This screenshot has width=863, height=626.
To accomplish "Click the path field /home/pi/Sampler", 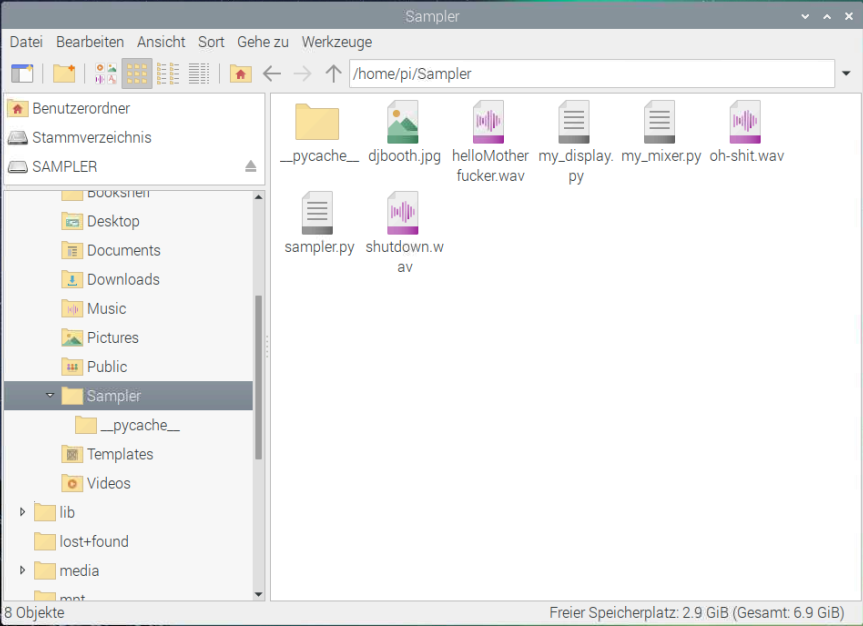I will click(592, 73).
